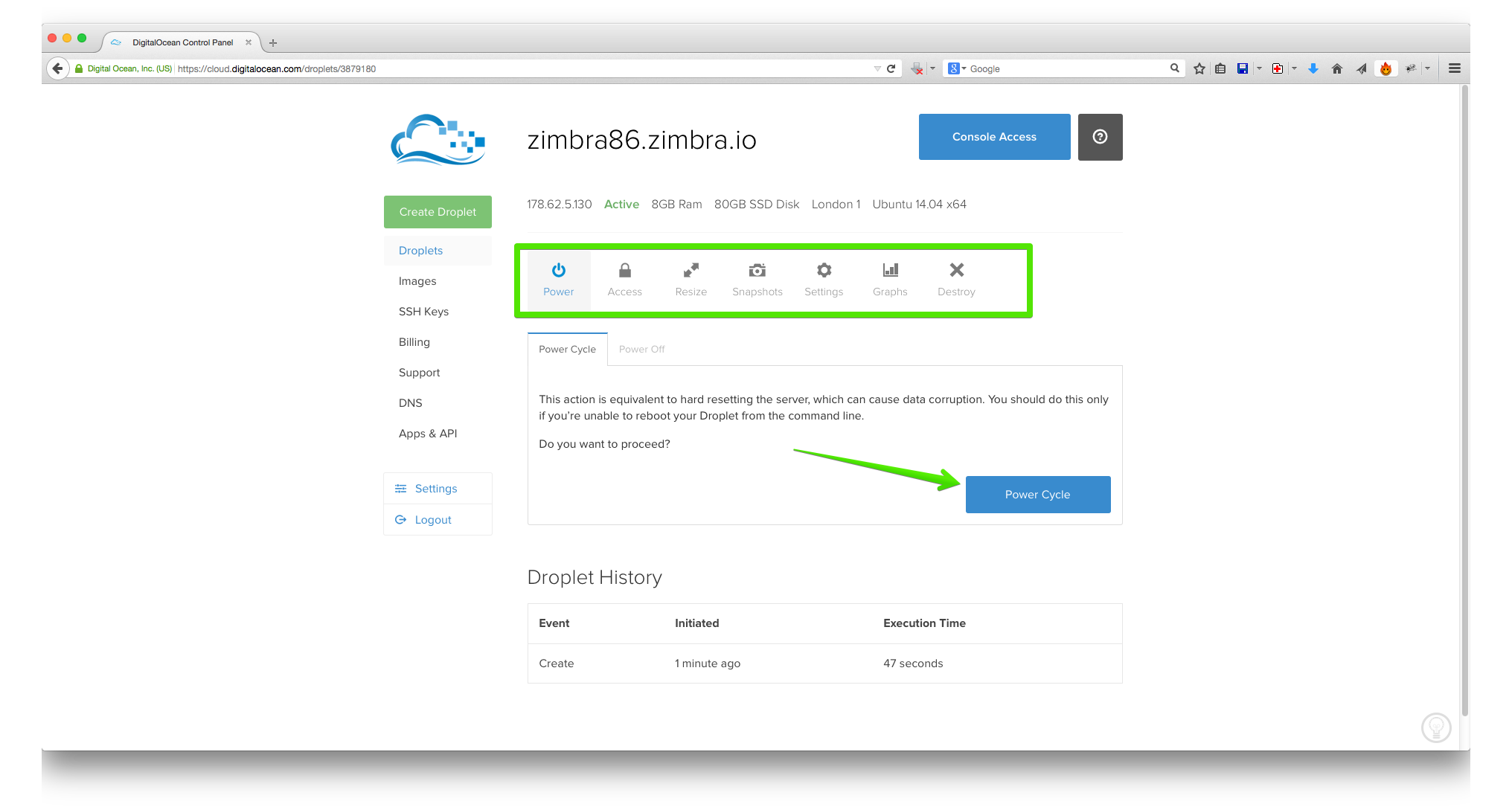
Task: Click the paper plane toolbar icon
Action: point(1361,68)
